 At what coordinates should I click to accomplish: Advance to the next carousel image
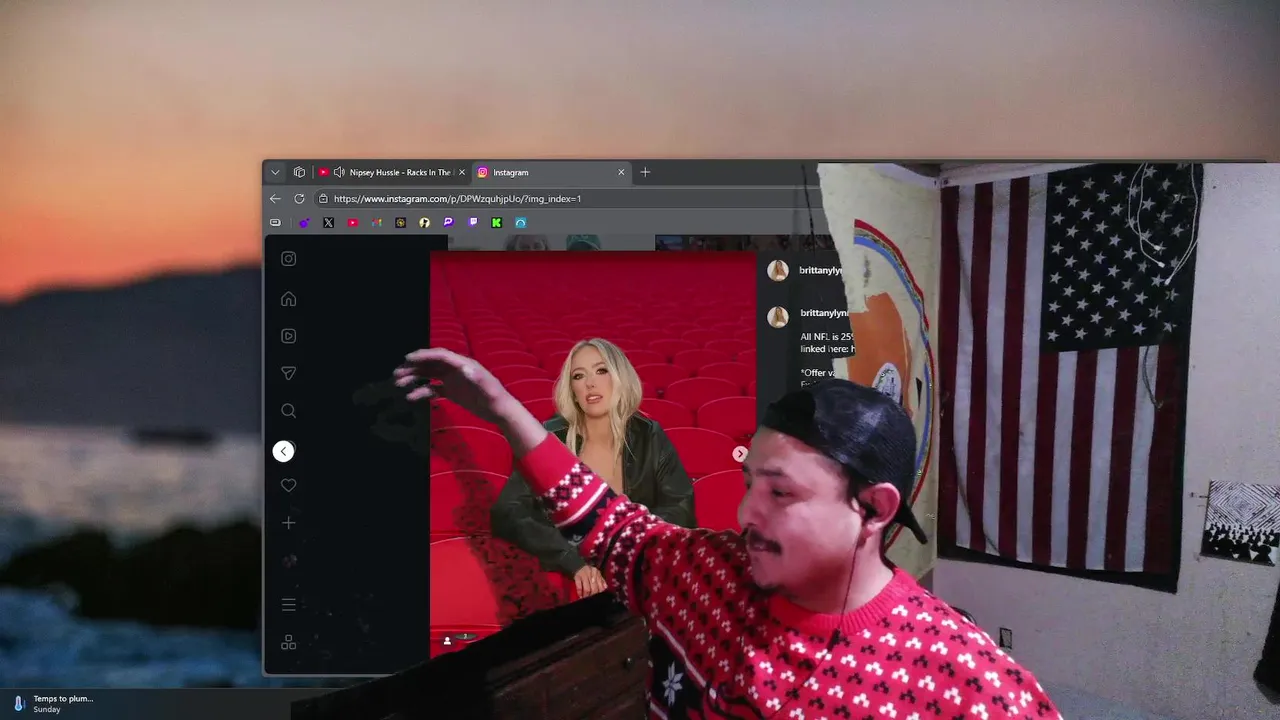pyautogui.click(x=740, y=454)
